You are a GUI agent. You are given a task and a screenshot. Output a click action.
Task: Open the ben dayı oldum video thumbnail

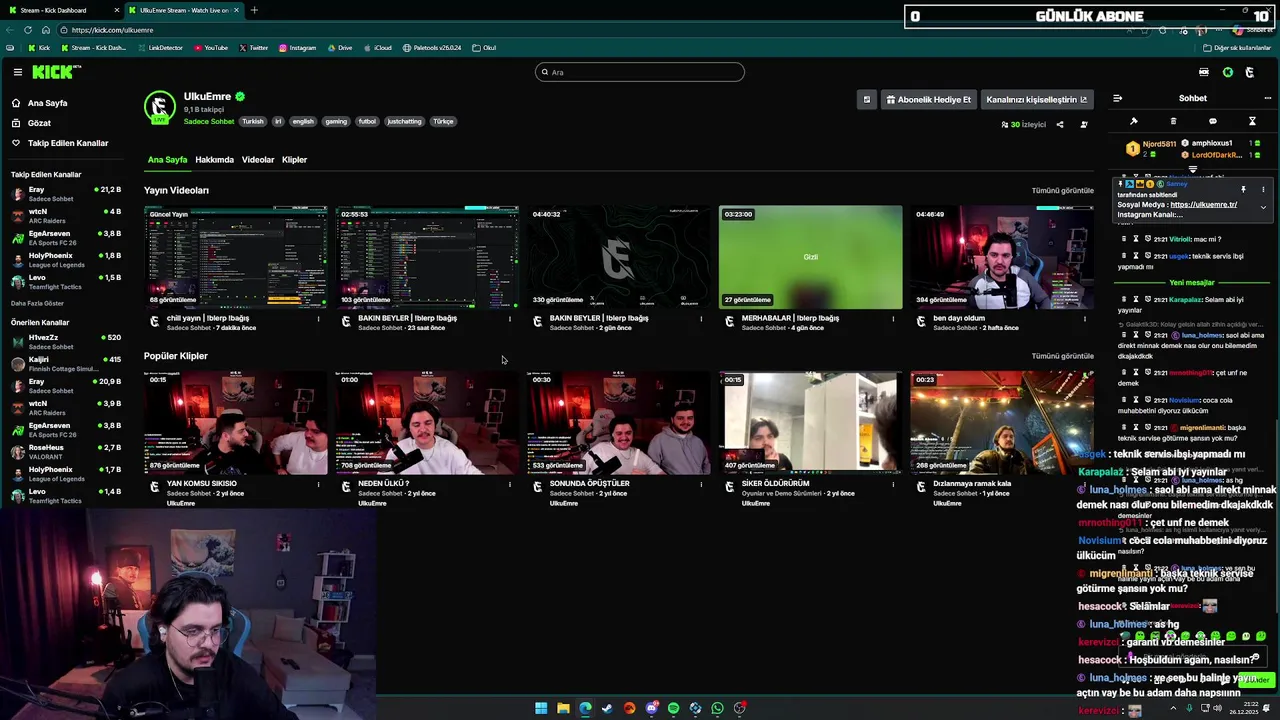coord(1001,258)
